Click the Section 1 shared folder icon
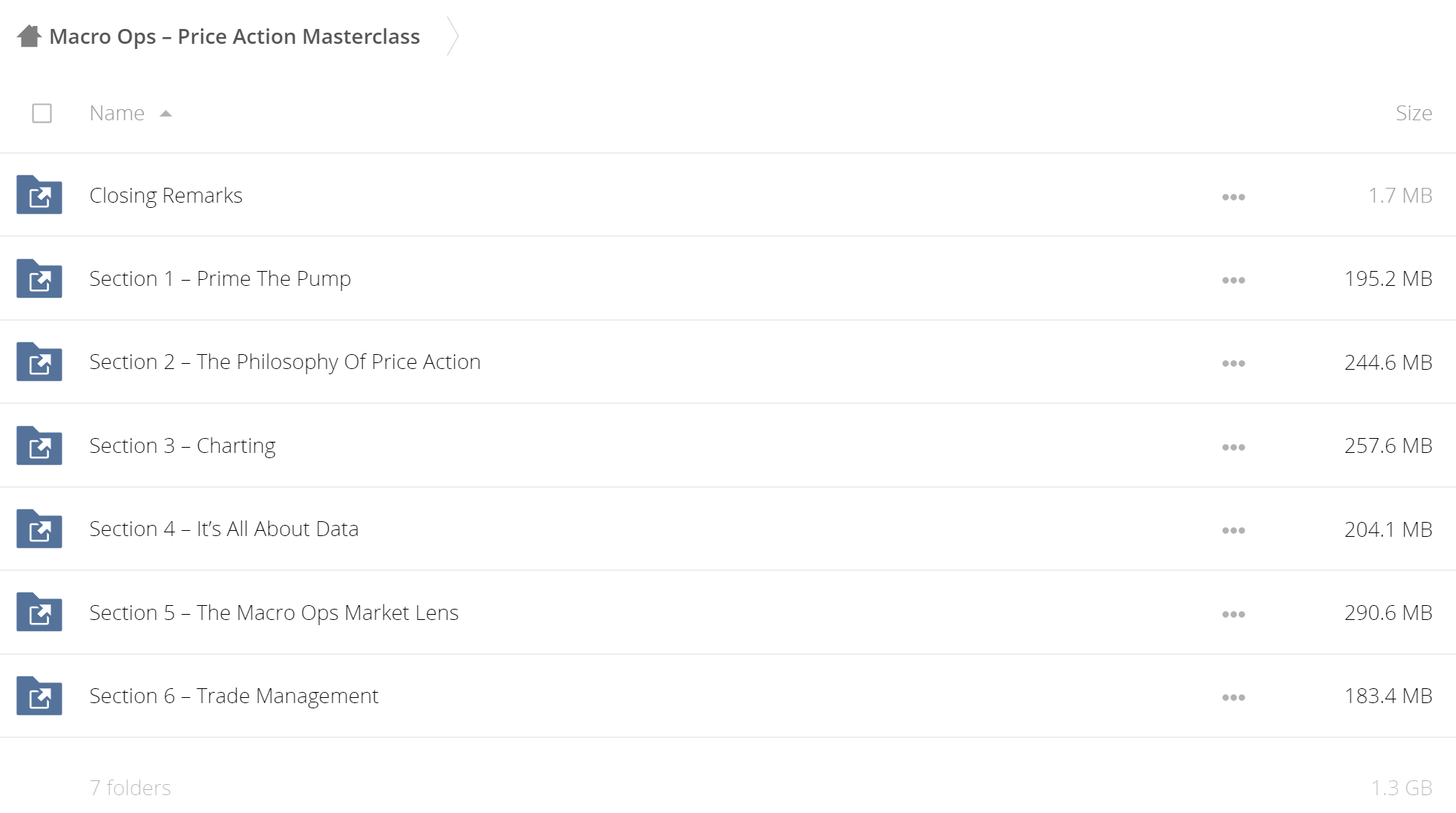Screen dimensions: 1456x813 39,278
